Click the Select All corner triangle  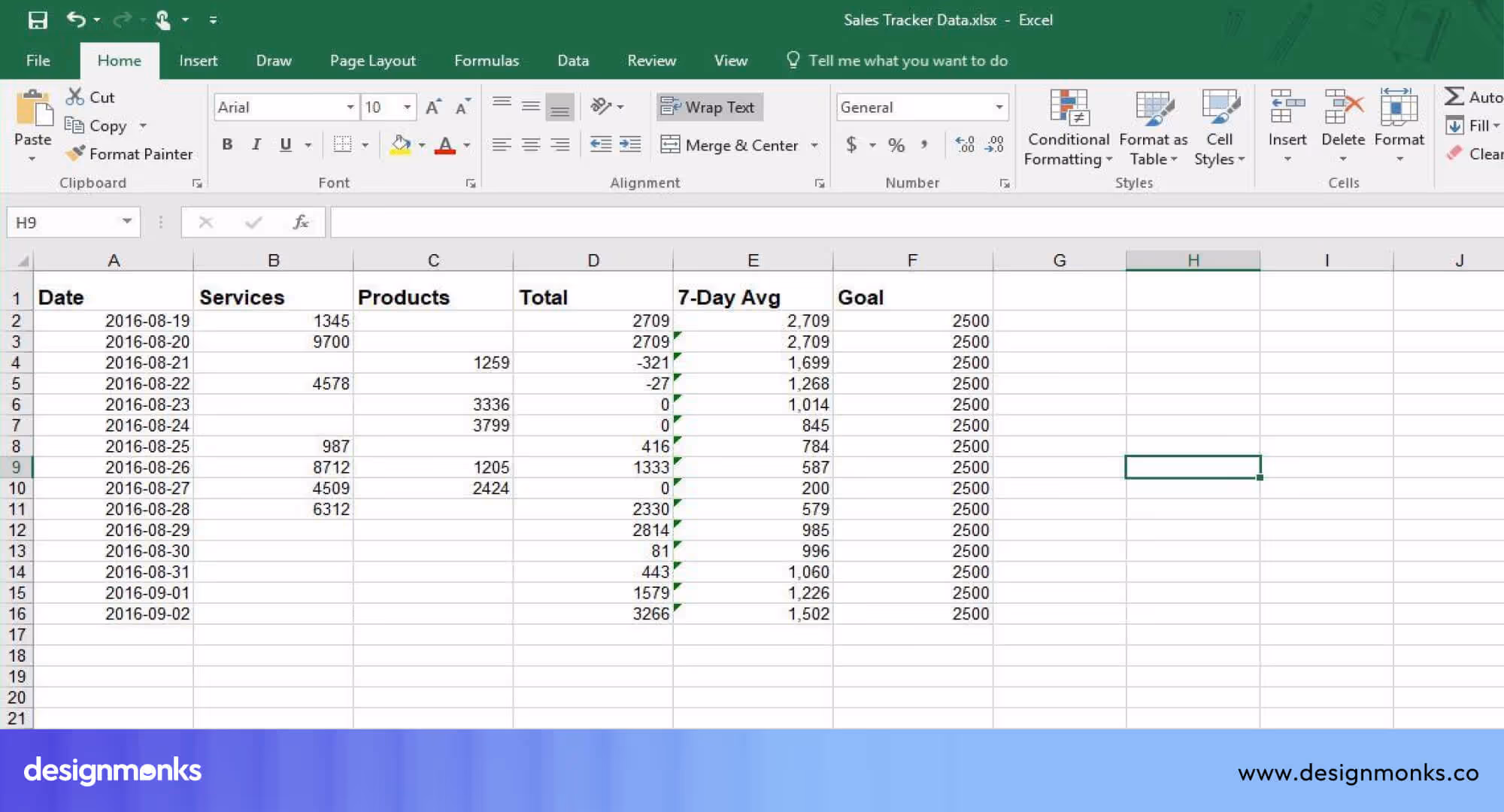pyautogui.click(x=22, y=261)
